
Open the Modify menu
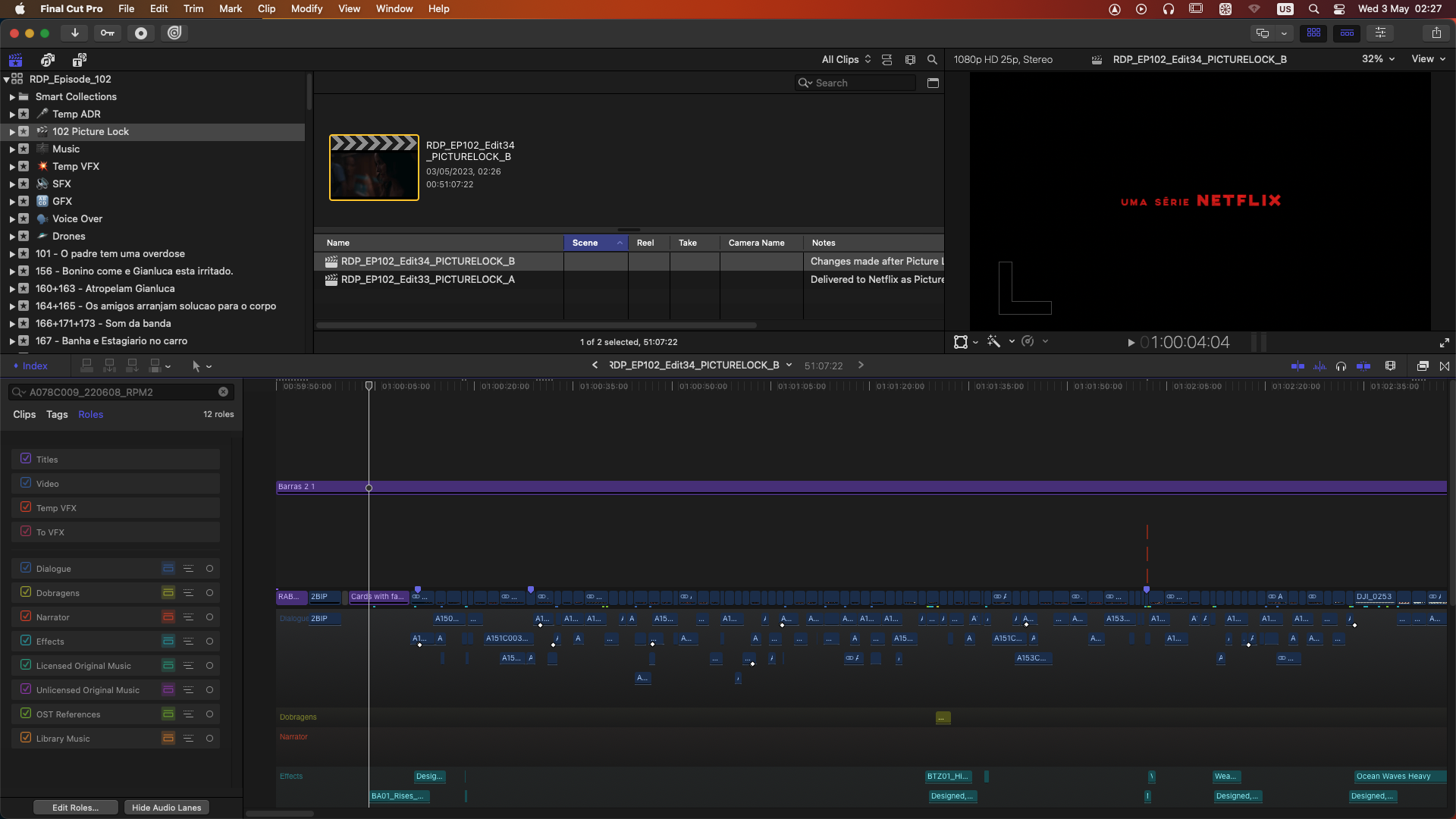[306, 9]
